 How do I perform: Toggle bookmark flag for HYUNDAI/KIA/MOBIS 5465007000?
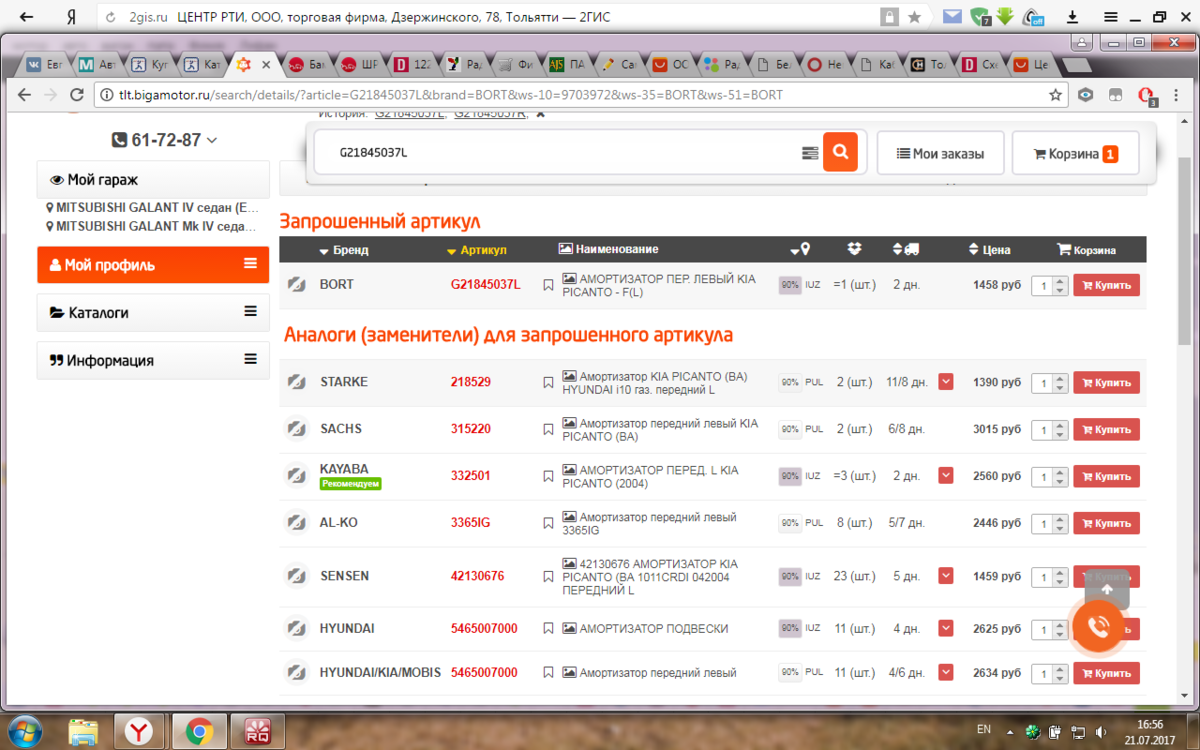pyautogui.click(x=548, y=673)
